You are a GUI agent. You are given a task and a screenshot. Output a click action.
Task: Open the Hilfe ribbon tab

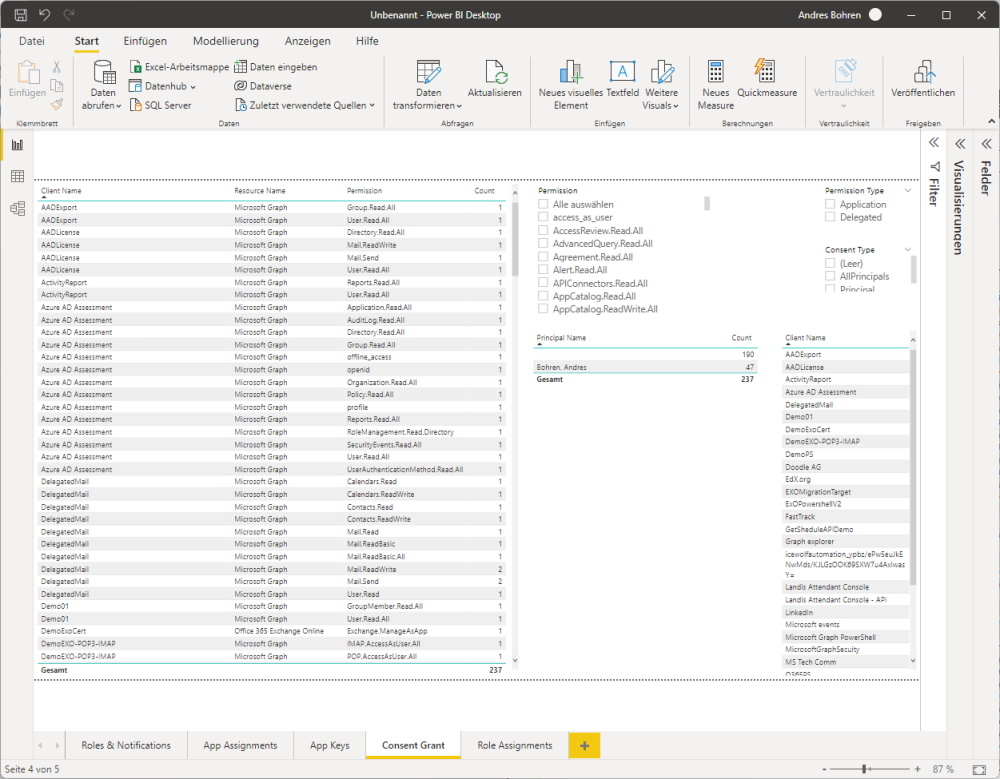[367, 41]
